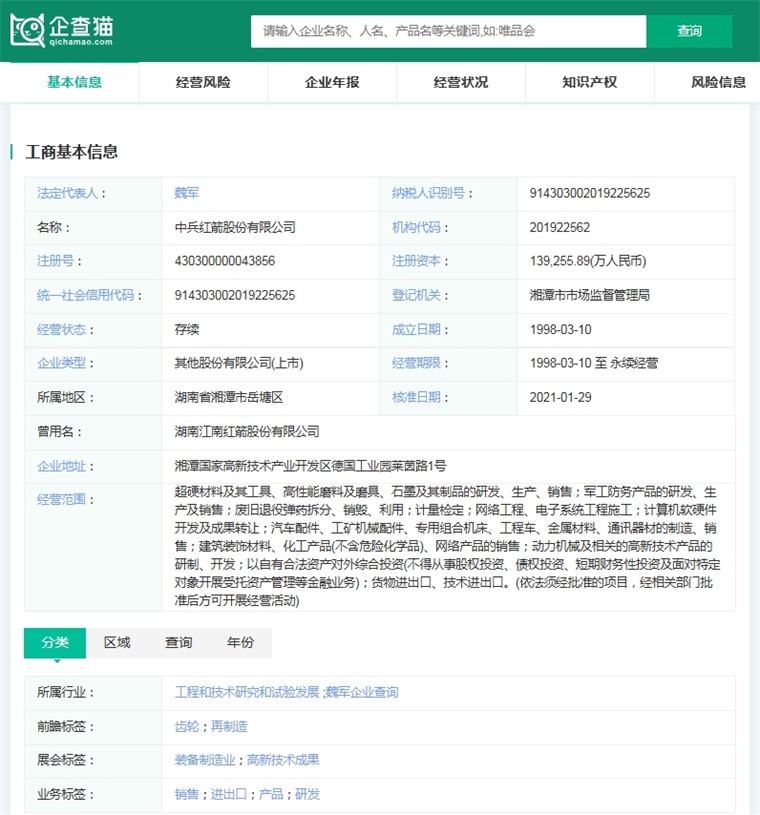The width and height of the screenshot is (760, 815).
Task: Click the 进出口 business tag
Action: [x=229, y=794]
